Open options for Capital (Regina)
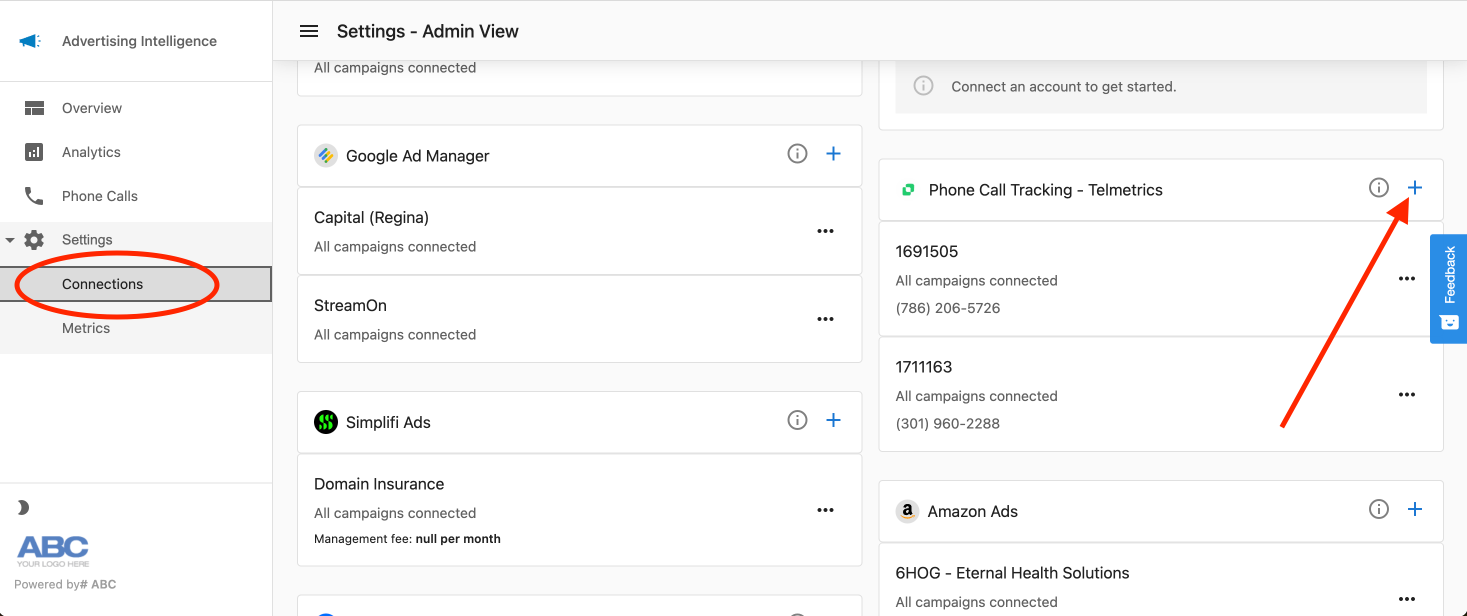The height and width of the screenshot is (616, 1467). click(x=825, y=231)
